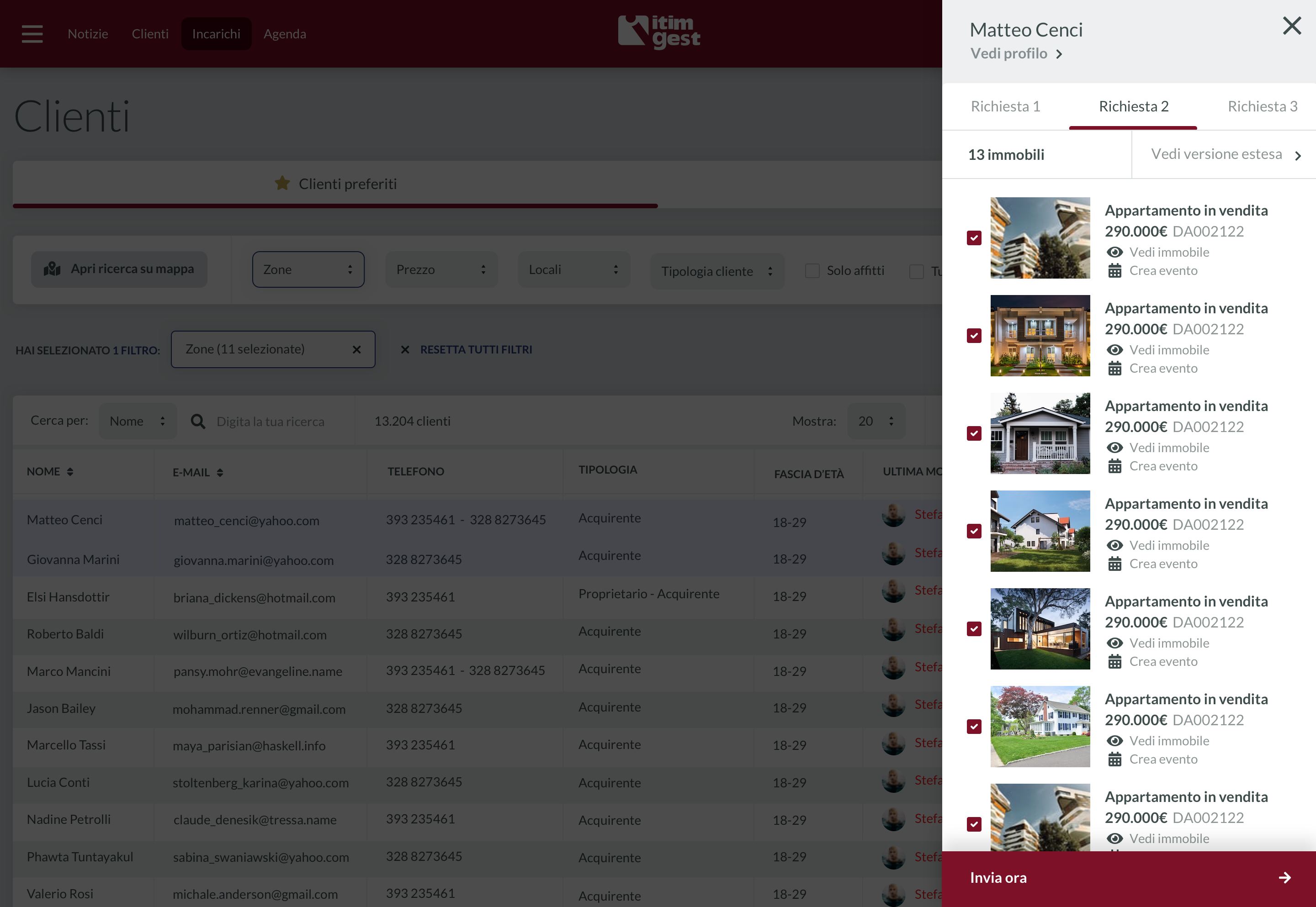
Task: Sort by NOME column arrows
Action: 70,472
